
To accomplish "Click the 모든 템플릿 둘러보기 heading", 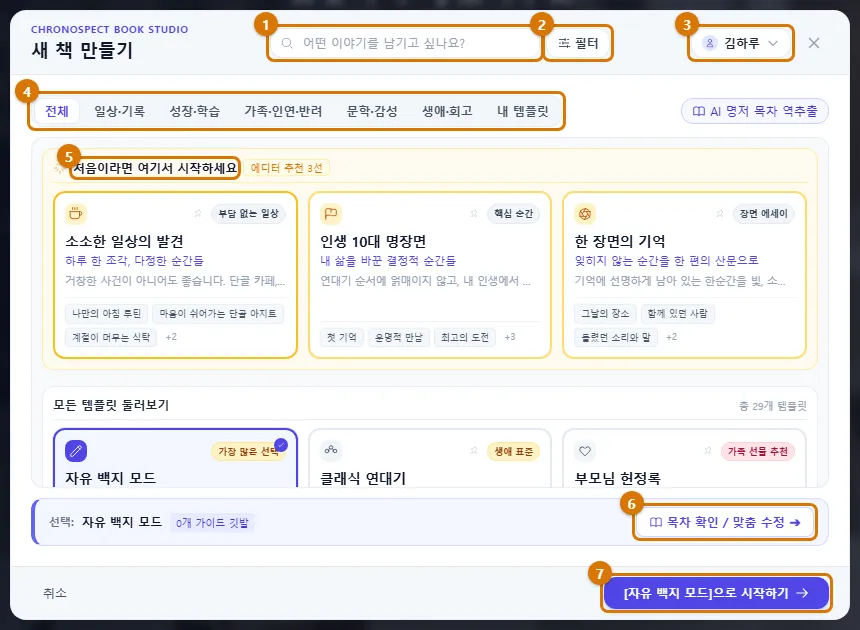I will 111,405.
